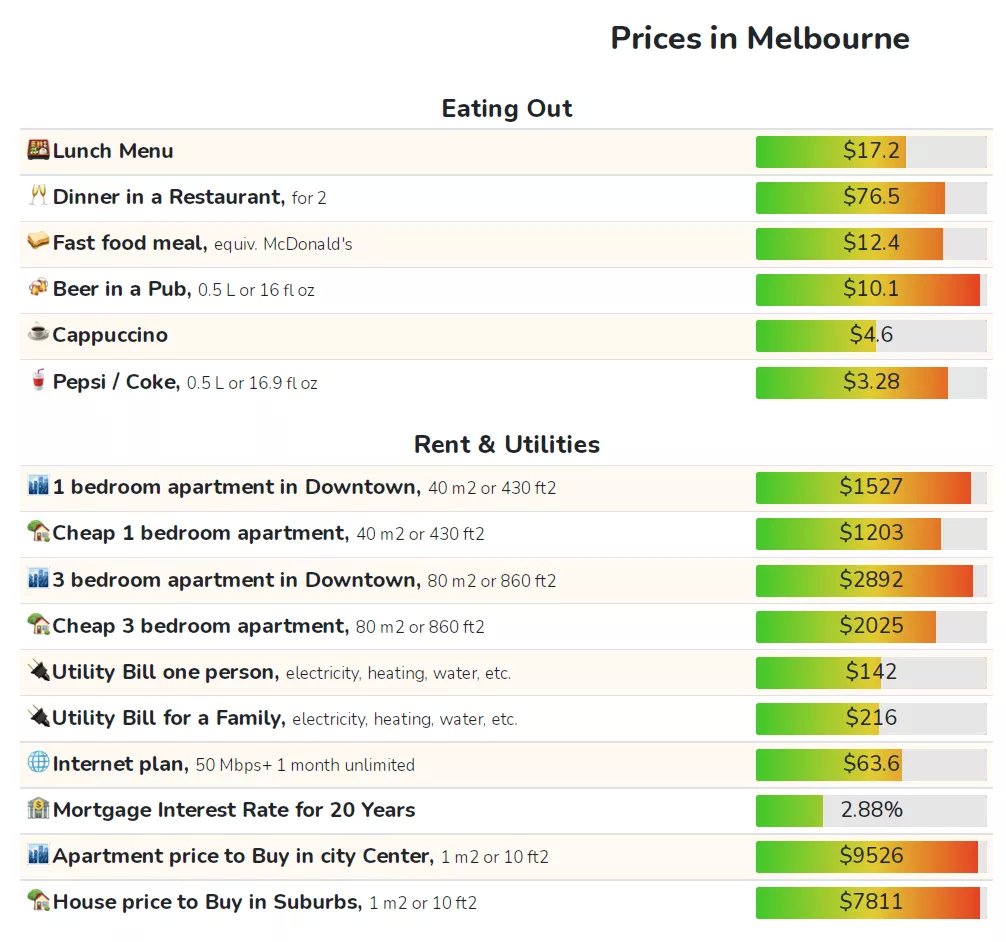Click the House price to Buy in Suburbs label
Viewport: 1006px width, 942px height.
(207, 902)
